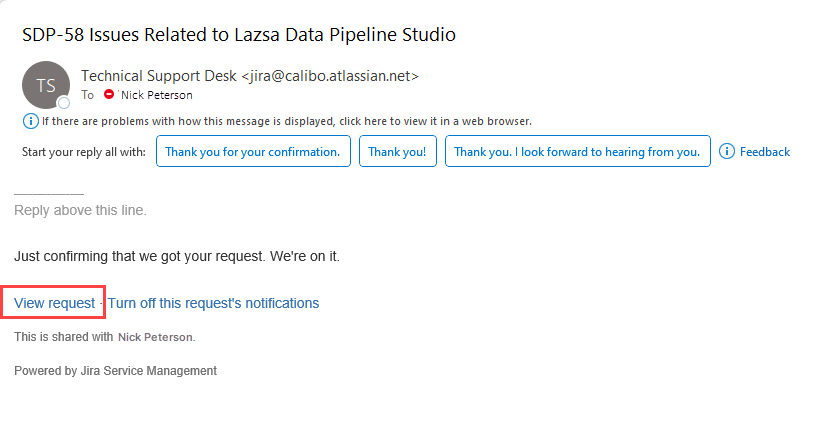
Task: Select recipient Nick Peterson in To field
Action: (156, 95)
